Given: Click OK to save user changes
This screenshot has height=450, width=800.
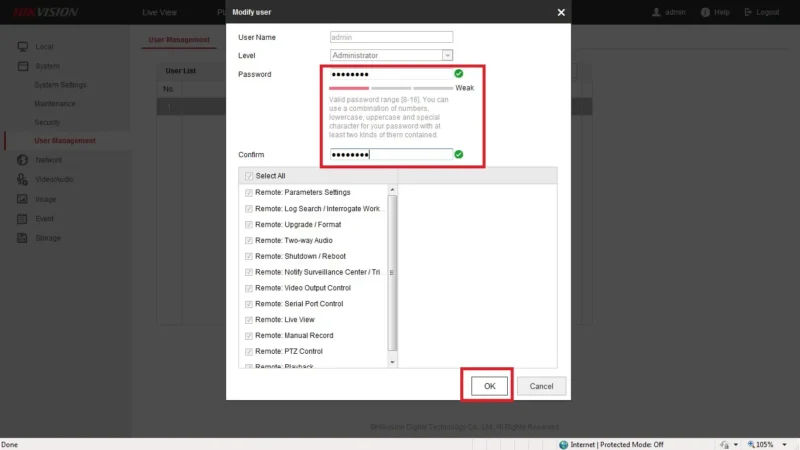Looking at the screenshot, I should click(x=489, y=386).
